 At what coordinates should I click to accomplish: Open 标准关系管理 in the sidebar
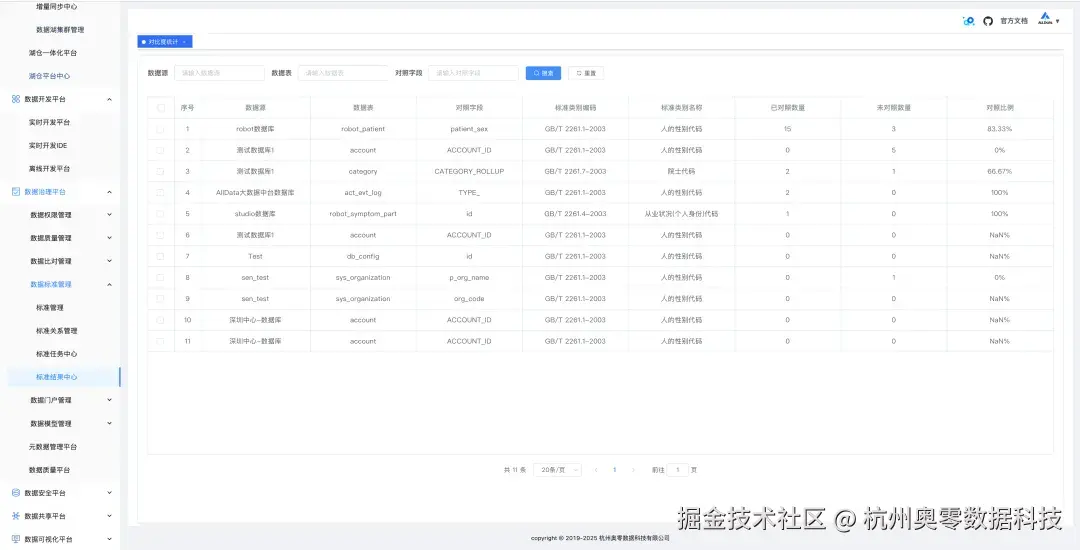pos(56,330)
